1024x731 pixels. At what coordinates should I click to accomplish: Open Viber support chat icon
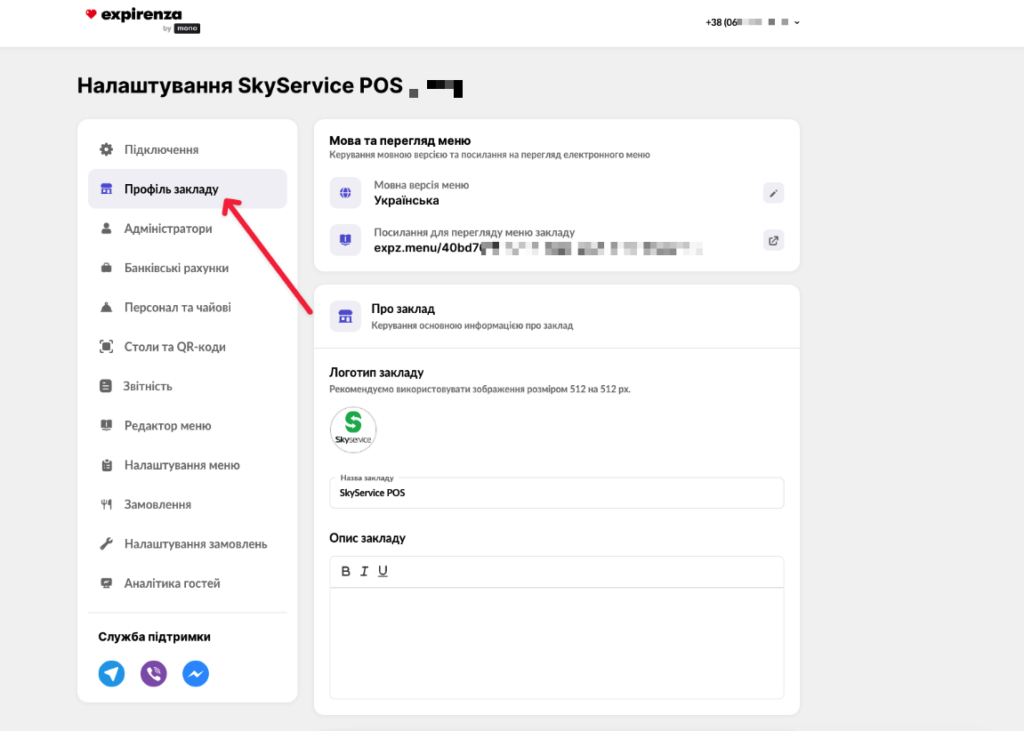click(x=154, y=674)
